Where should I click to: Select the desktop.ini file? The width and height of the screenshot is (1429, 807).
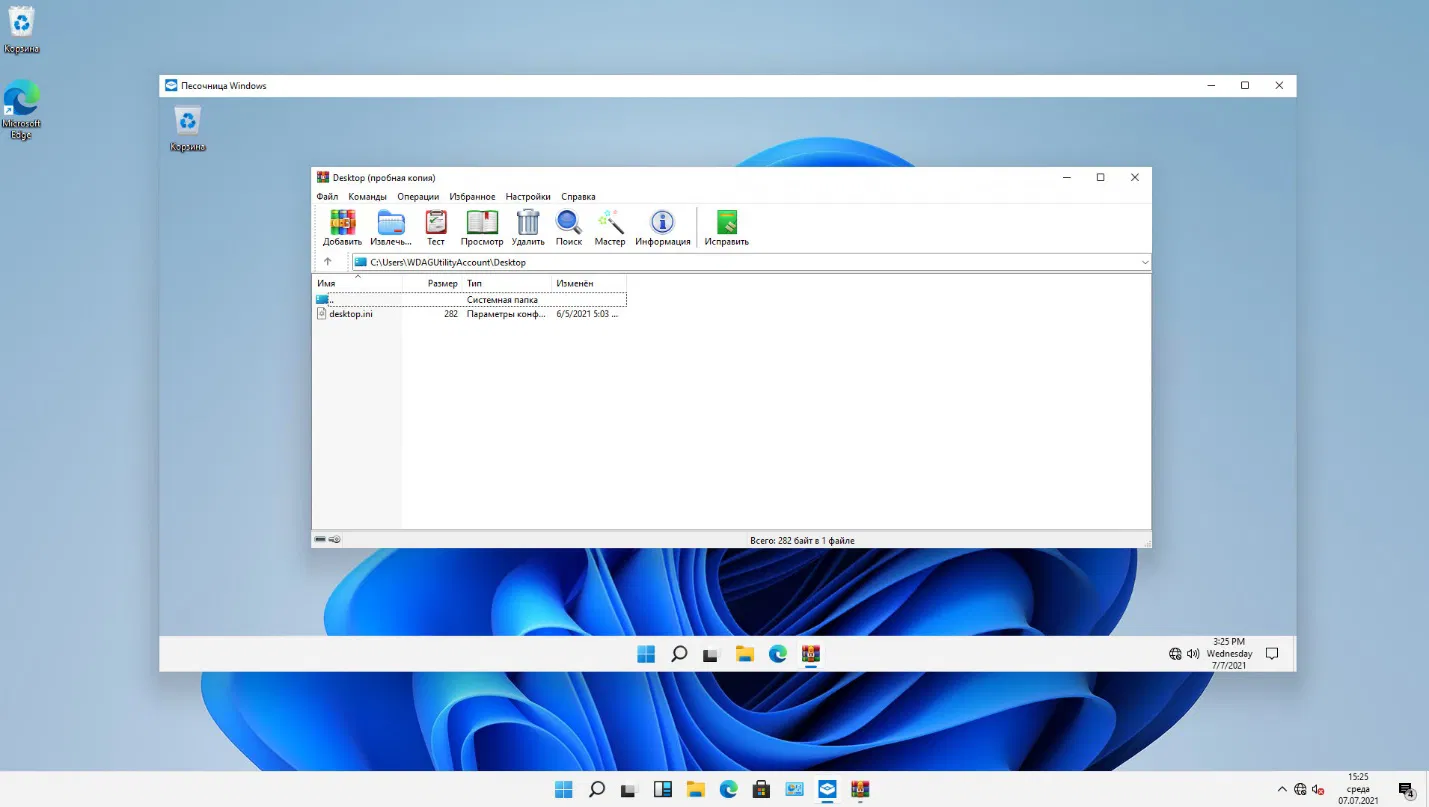(351, 314)
